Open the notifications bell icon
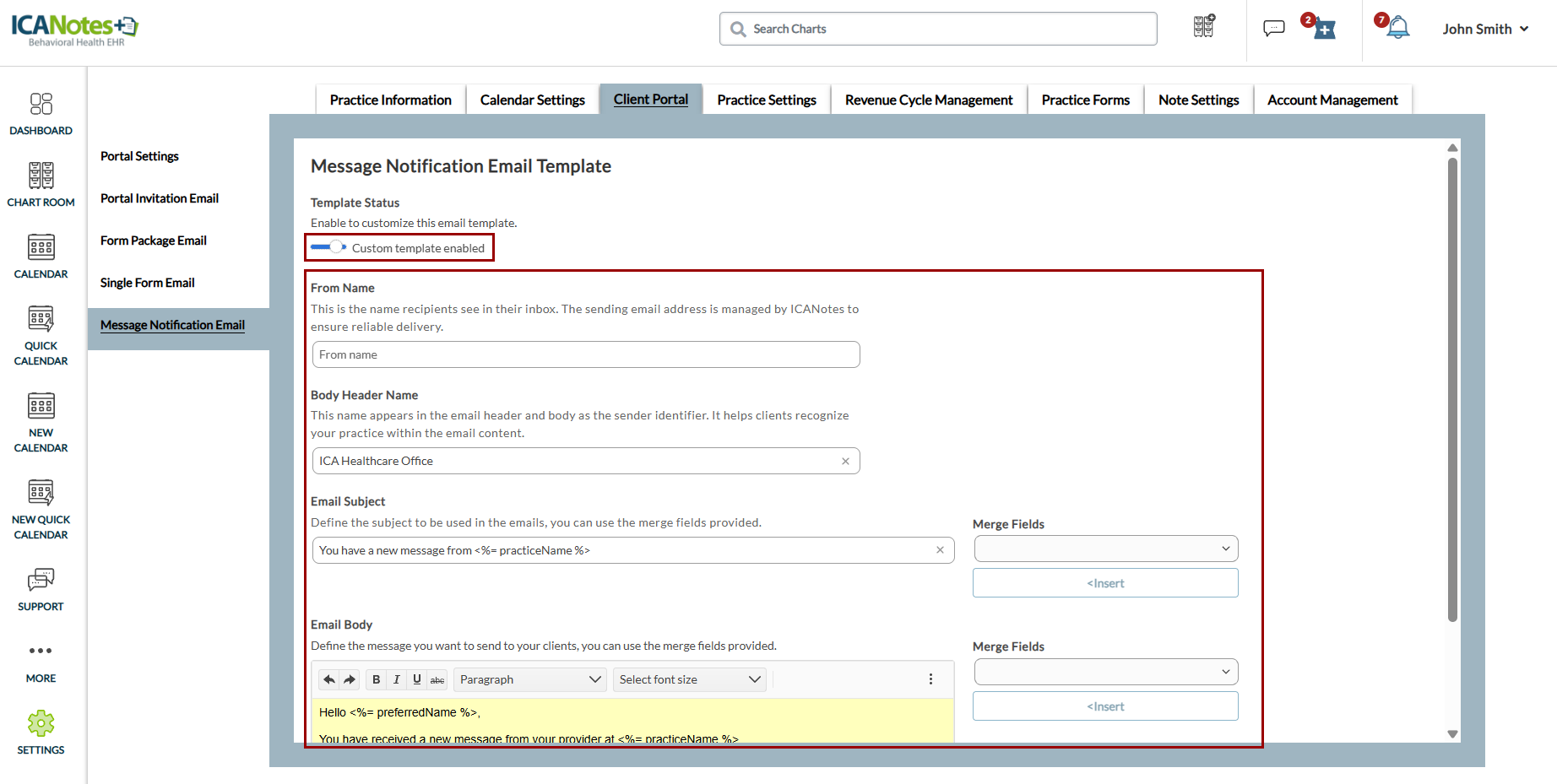The height and width of the screenshot is (784, 1557). [1398, 28]
